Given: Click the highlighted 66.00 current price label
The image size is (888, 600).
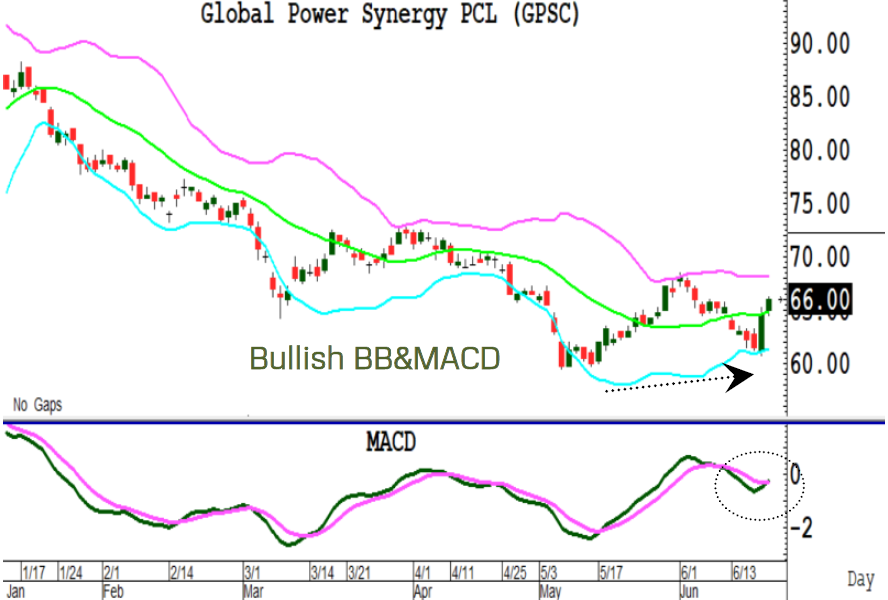Looking at the screenshot, I should 820,300.
